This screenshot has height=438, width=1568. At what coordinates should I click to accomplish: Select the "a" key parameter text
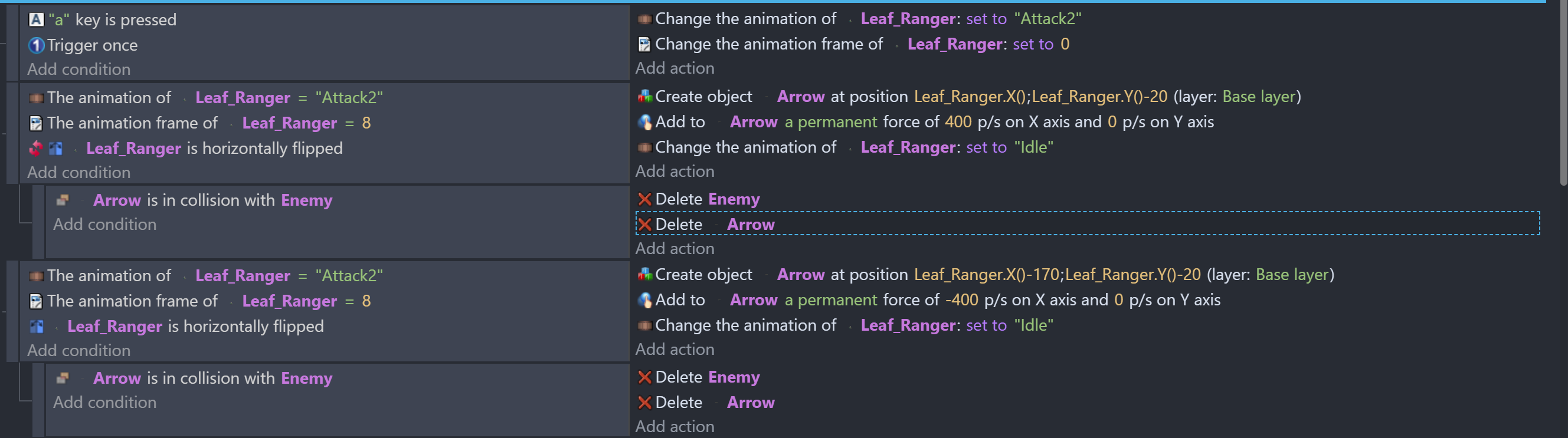pyautogui.click(x=59, y=19)
